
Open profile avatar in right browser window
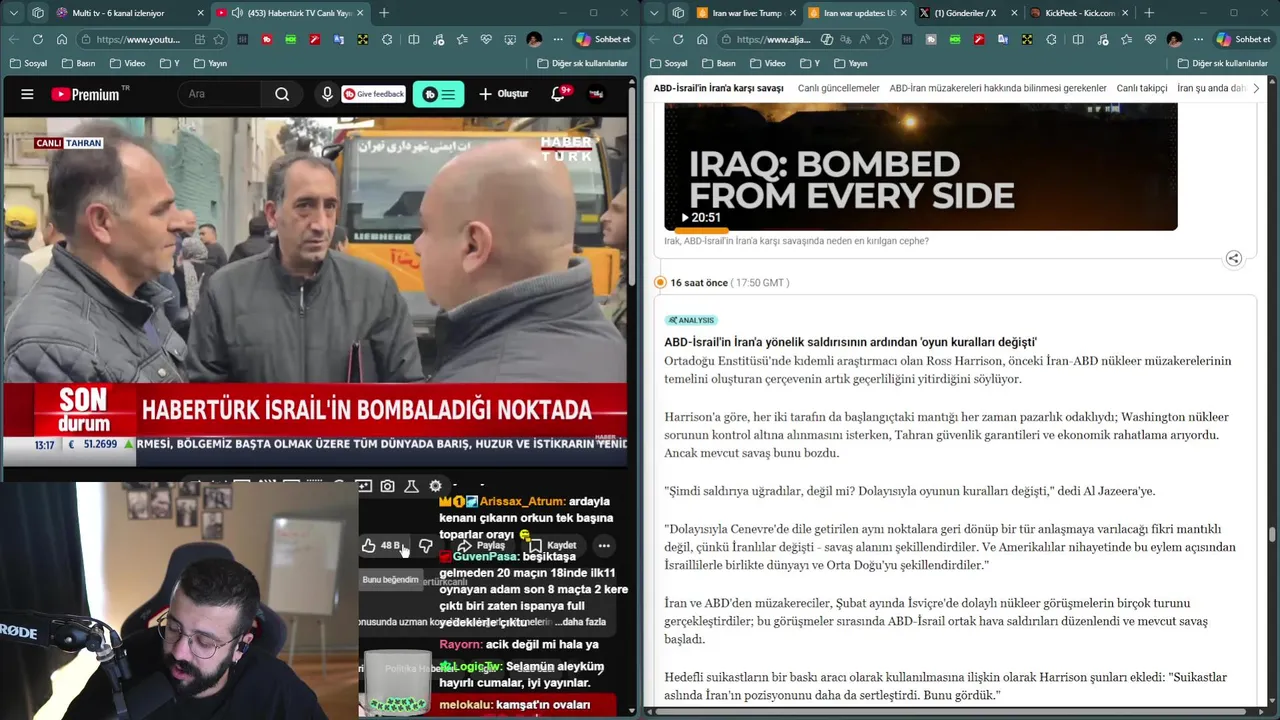tap(1174, 39)
